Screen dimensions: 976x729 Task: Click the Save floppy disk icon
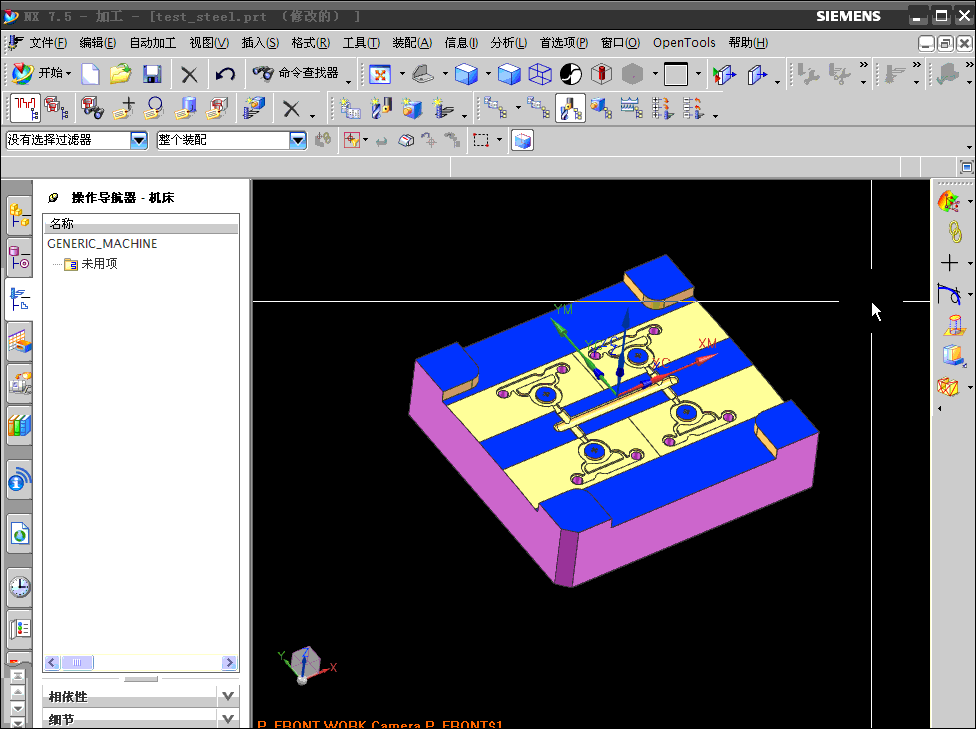[x=152, y=74]
